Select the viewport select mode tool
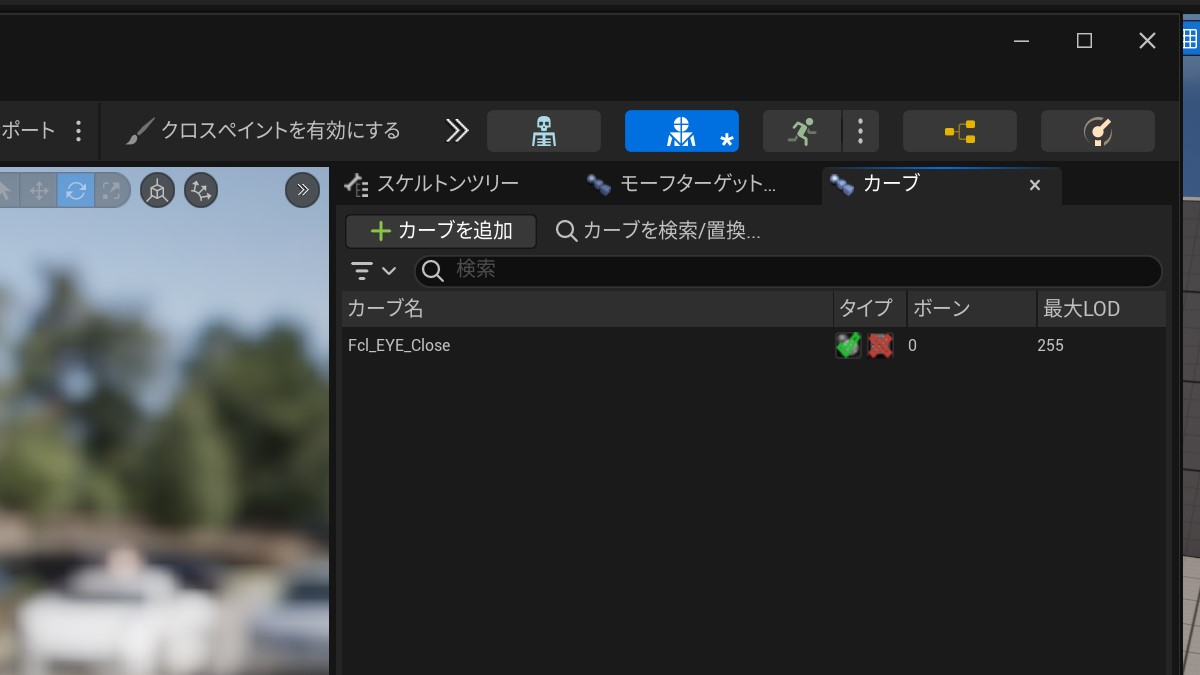The height and width of the screenshot is (675, 1200). click(x=6, y=190)
